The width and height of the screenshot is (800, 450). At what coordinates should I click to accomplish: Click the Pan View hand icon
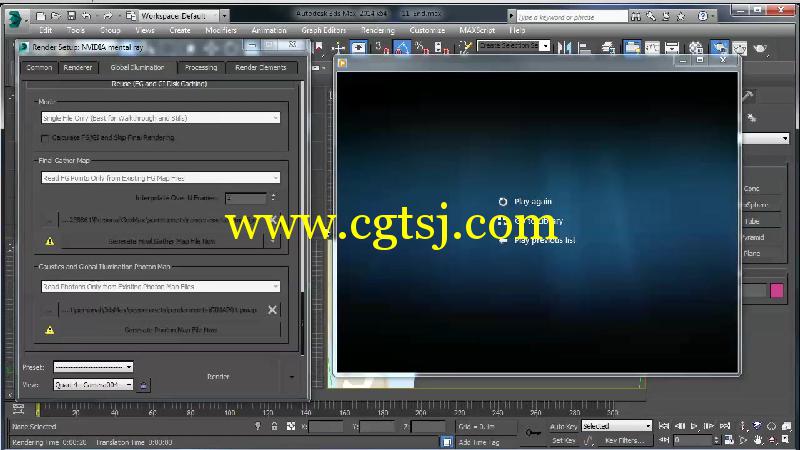[758, 440]
